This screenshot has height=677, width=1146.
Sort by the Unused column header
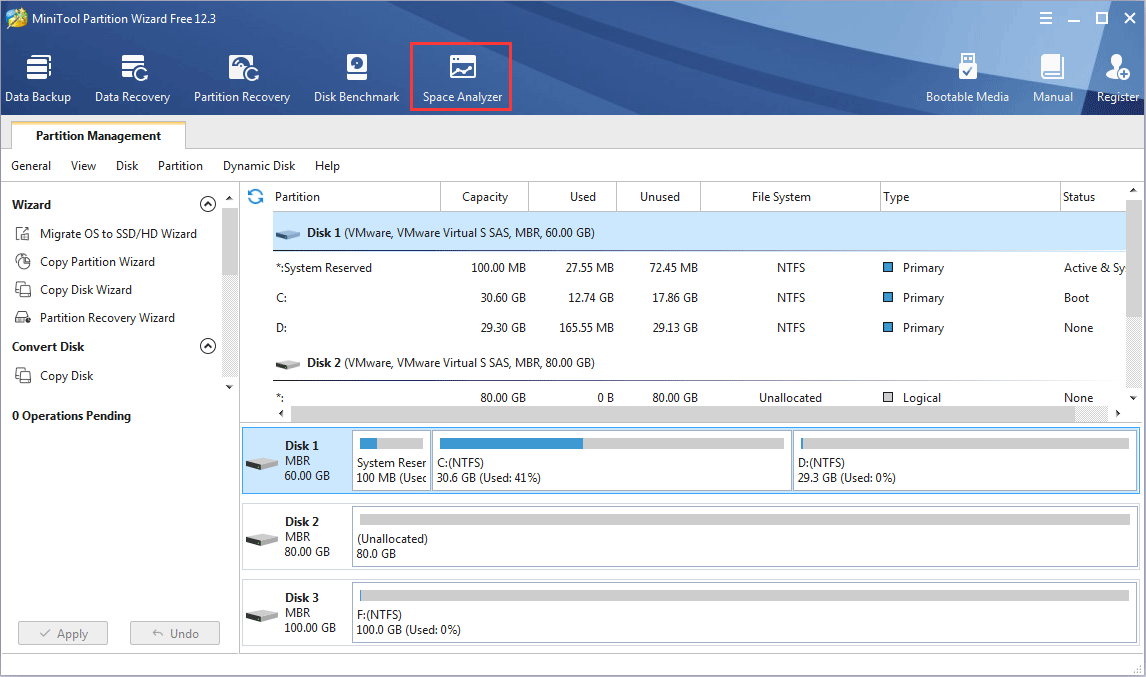tap(659, 197)
